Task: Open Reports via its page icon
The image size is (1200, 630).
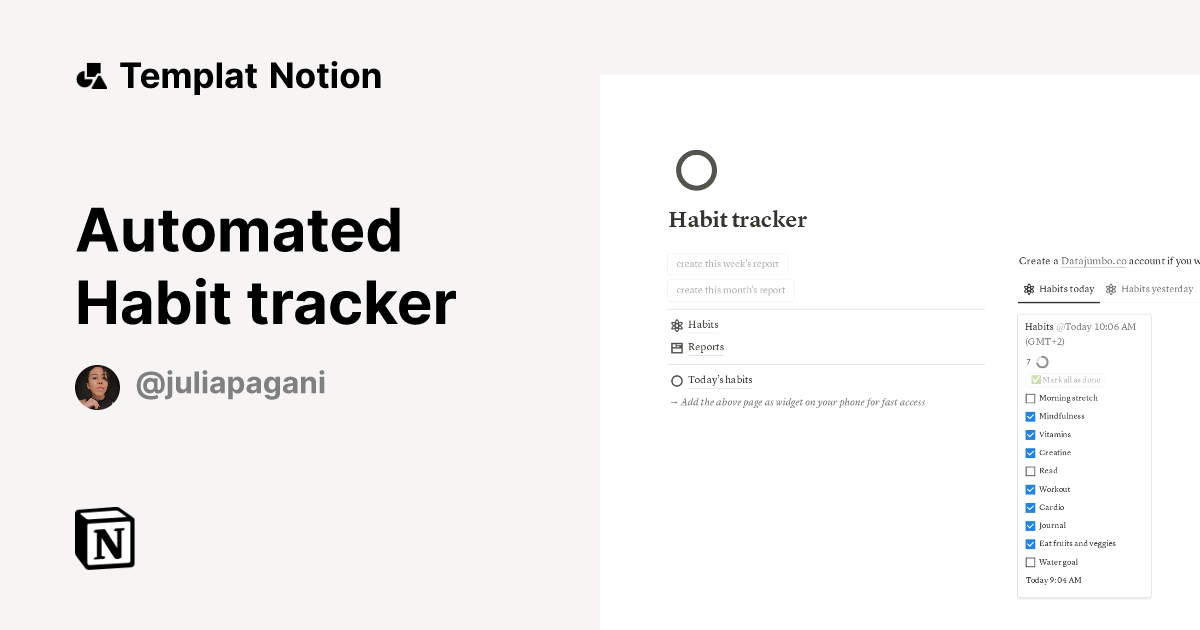Action: (x=676, y=346)
